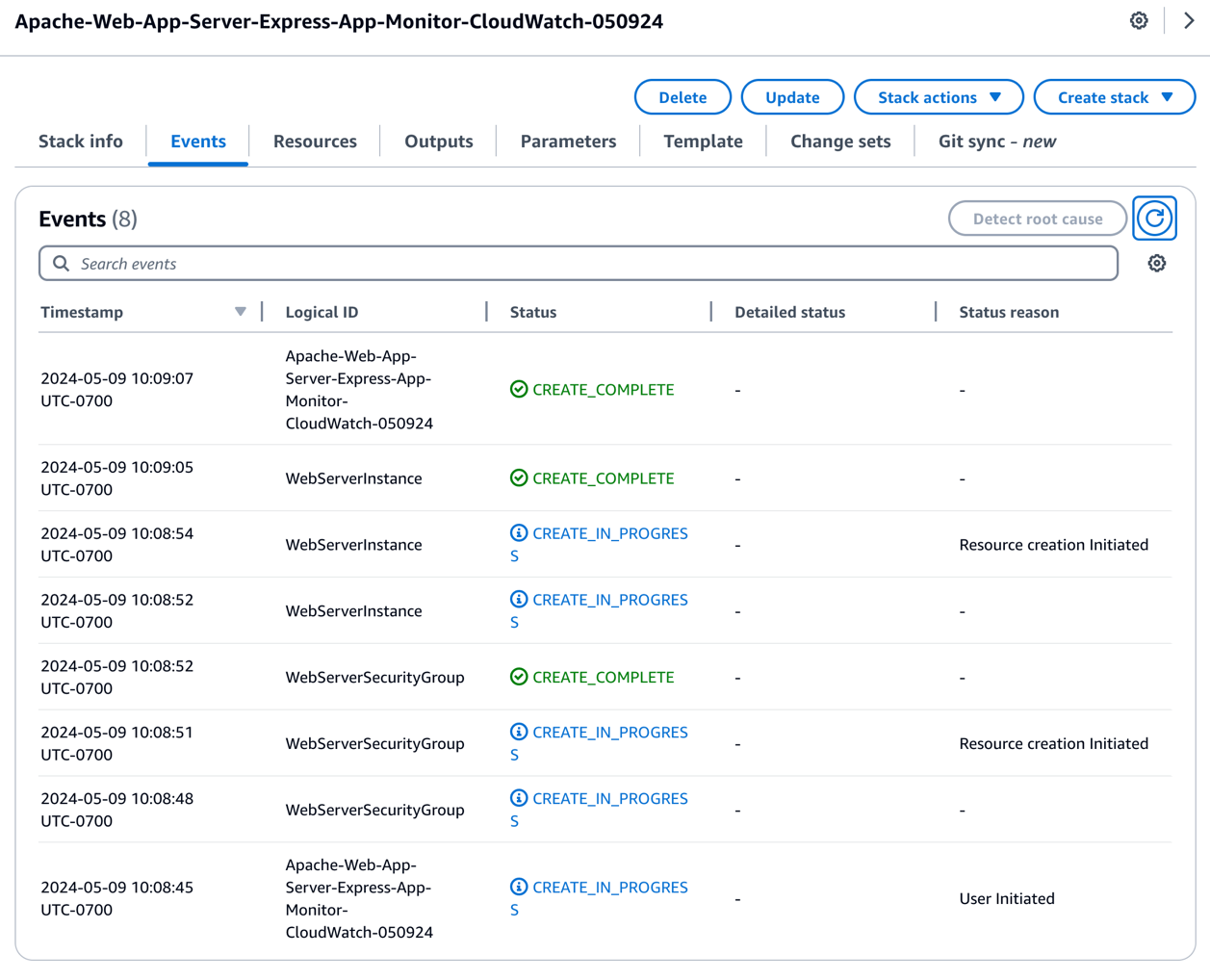This screenshot has width=1210, height=980.
Task: Click the Status reason column header
Action: 1009,312
